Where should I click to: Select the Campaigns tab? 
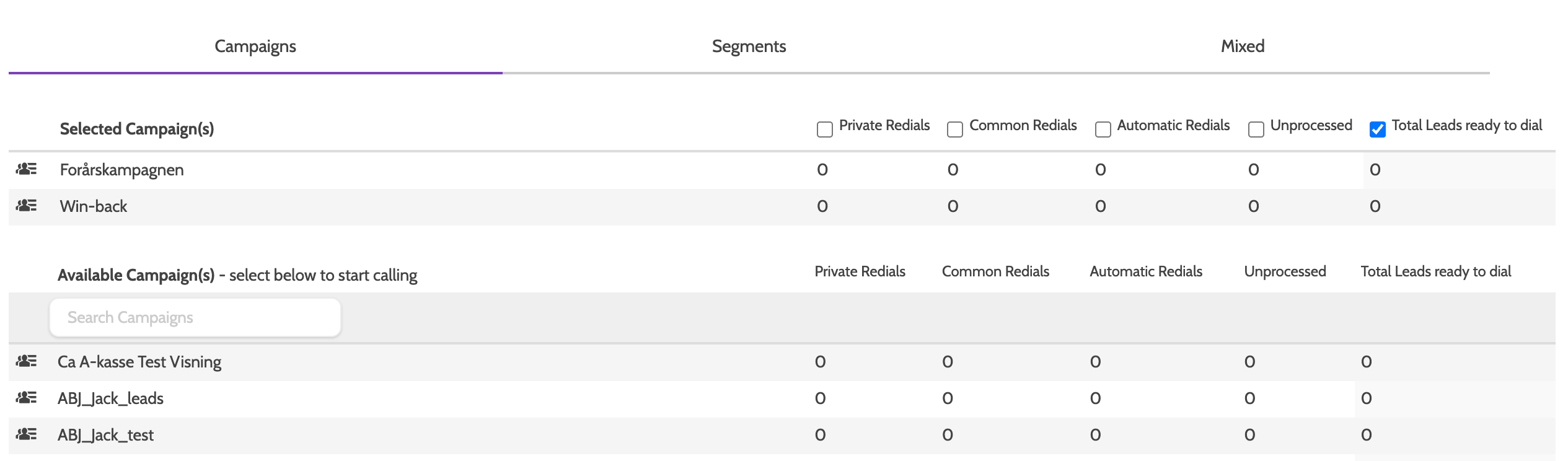click(x=255, y=46)
